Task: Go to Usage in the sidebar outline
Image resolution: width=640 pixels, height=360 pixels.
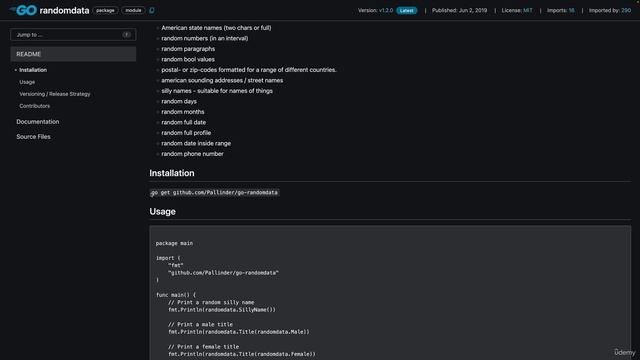Action: point(27,82)
